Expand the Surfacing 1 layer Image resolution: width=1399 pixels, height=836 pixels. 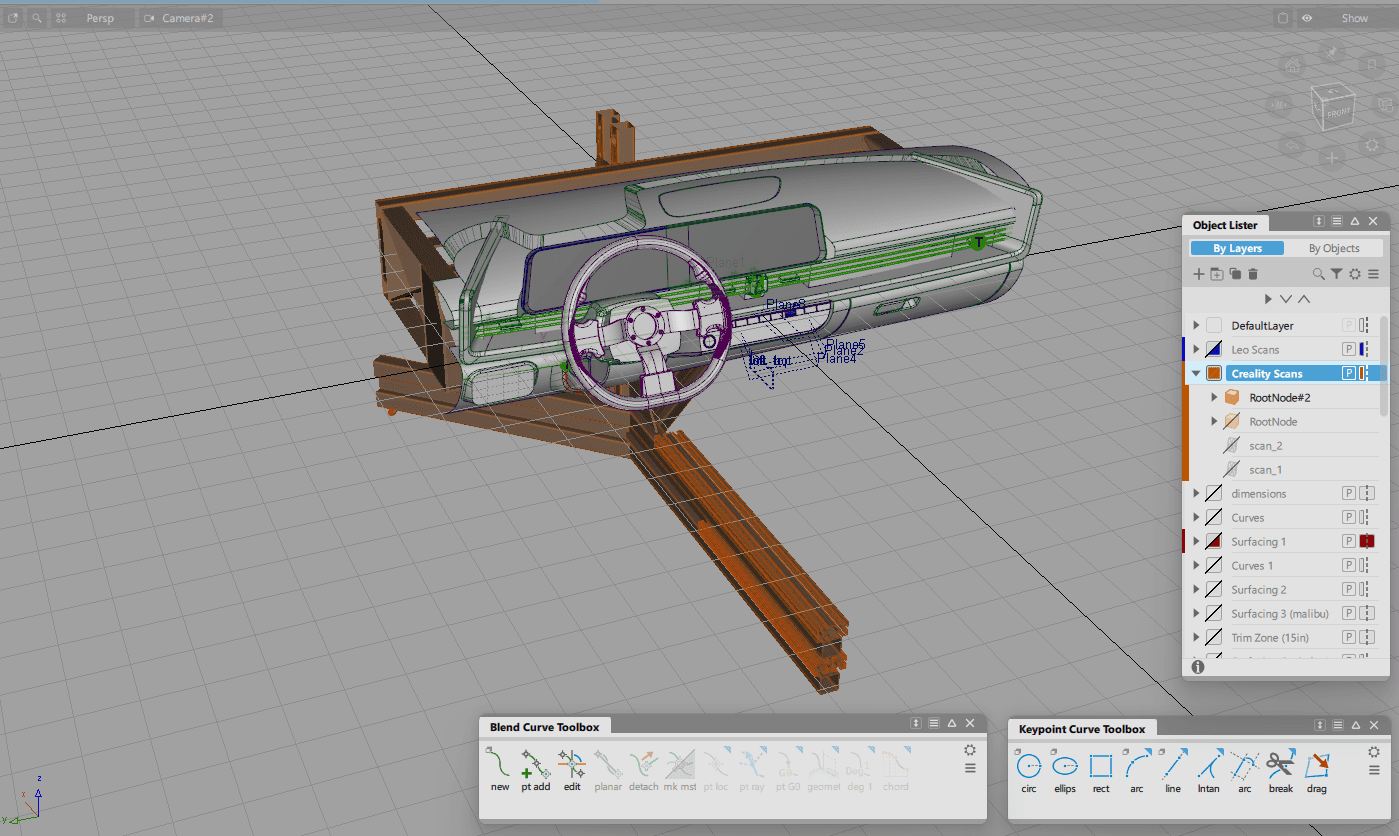(x=1196, y=541)
